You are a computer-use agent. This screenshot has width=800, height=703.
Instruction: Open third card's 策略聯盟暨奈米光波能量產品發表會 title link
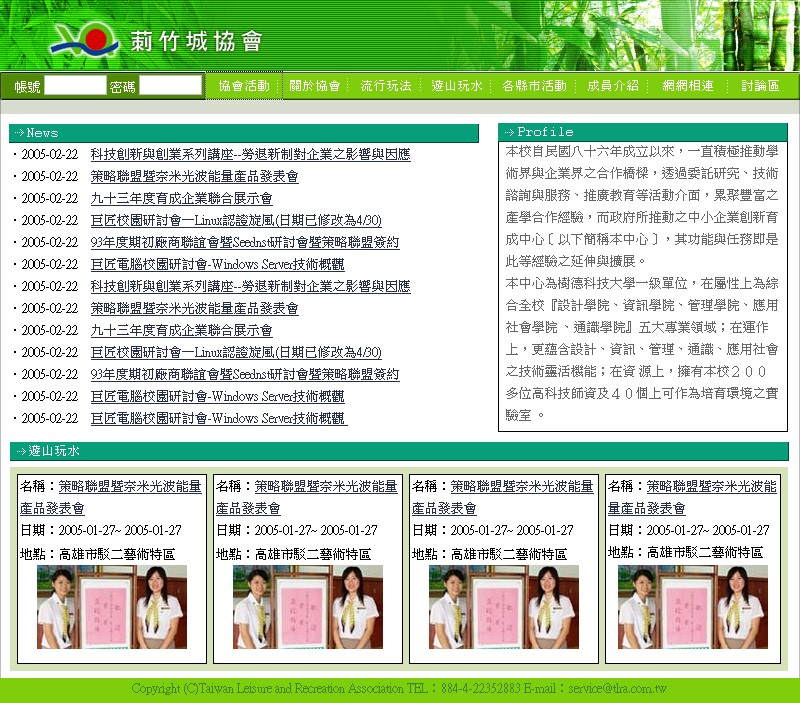tap(503, 497)
